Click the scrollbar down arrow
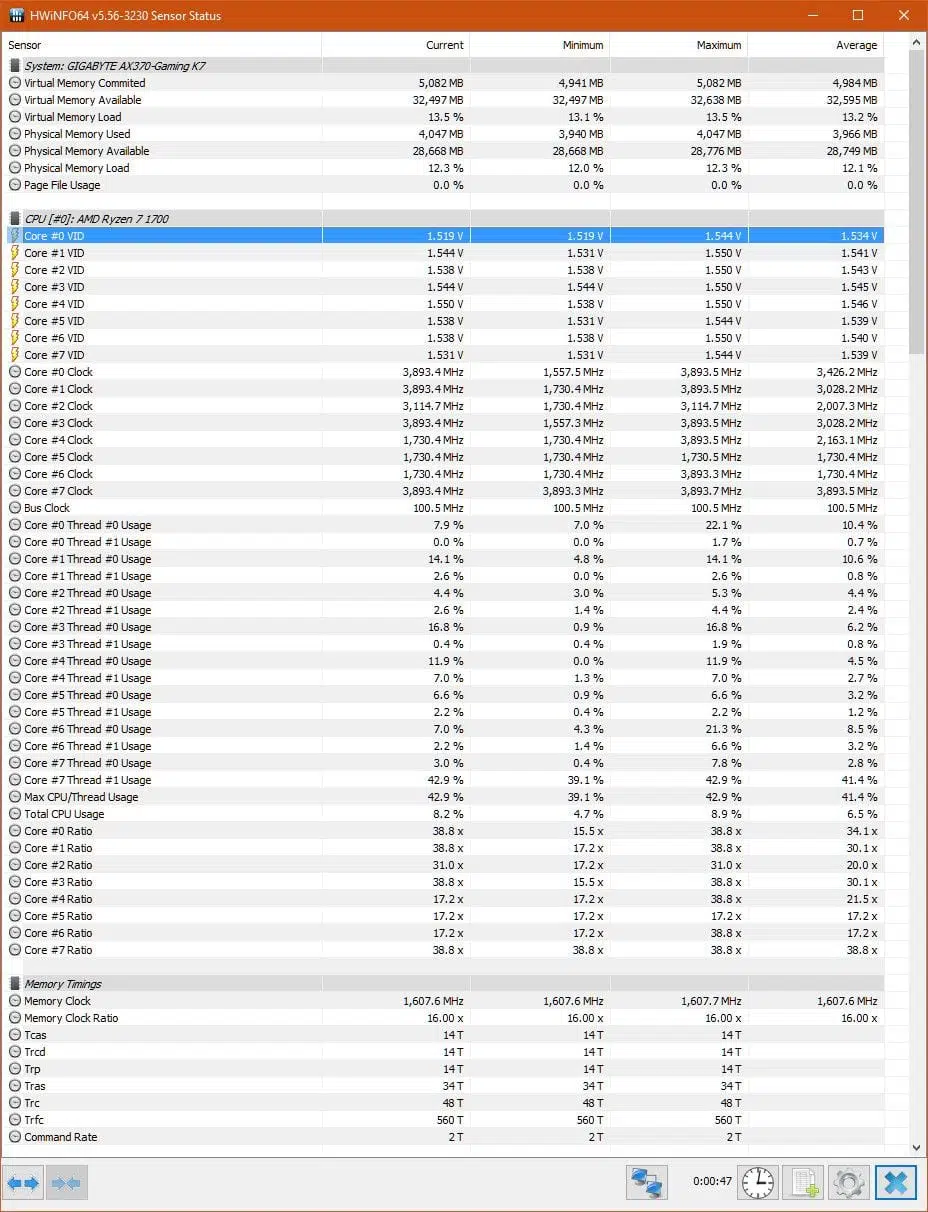 click(917, 1149)
